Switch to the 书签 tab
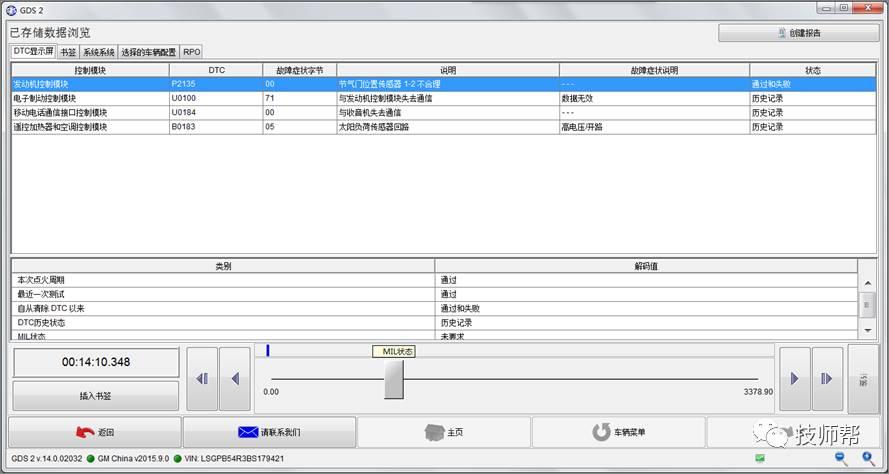The width and height of the screenshot is (889, 474). (68, 52)
